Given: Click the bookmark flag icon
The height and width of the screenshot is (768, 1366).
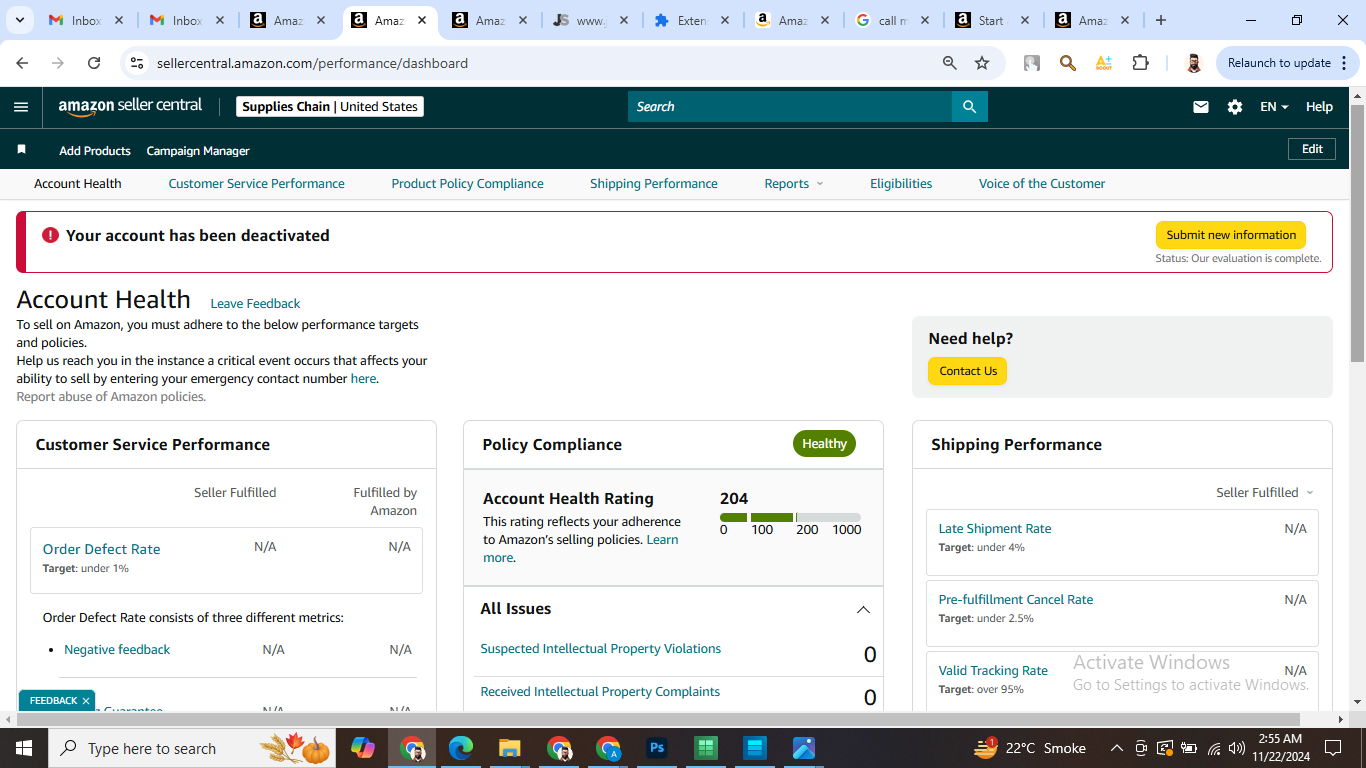Looking at the screenshot, I should [x=21, y=150].
